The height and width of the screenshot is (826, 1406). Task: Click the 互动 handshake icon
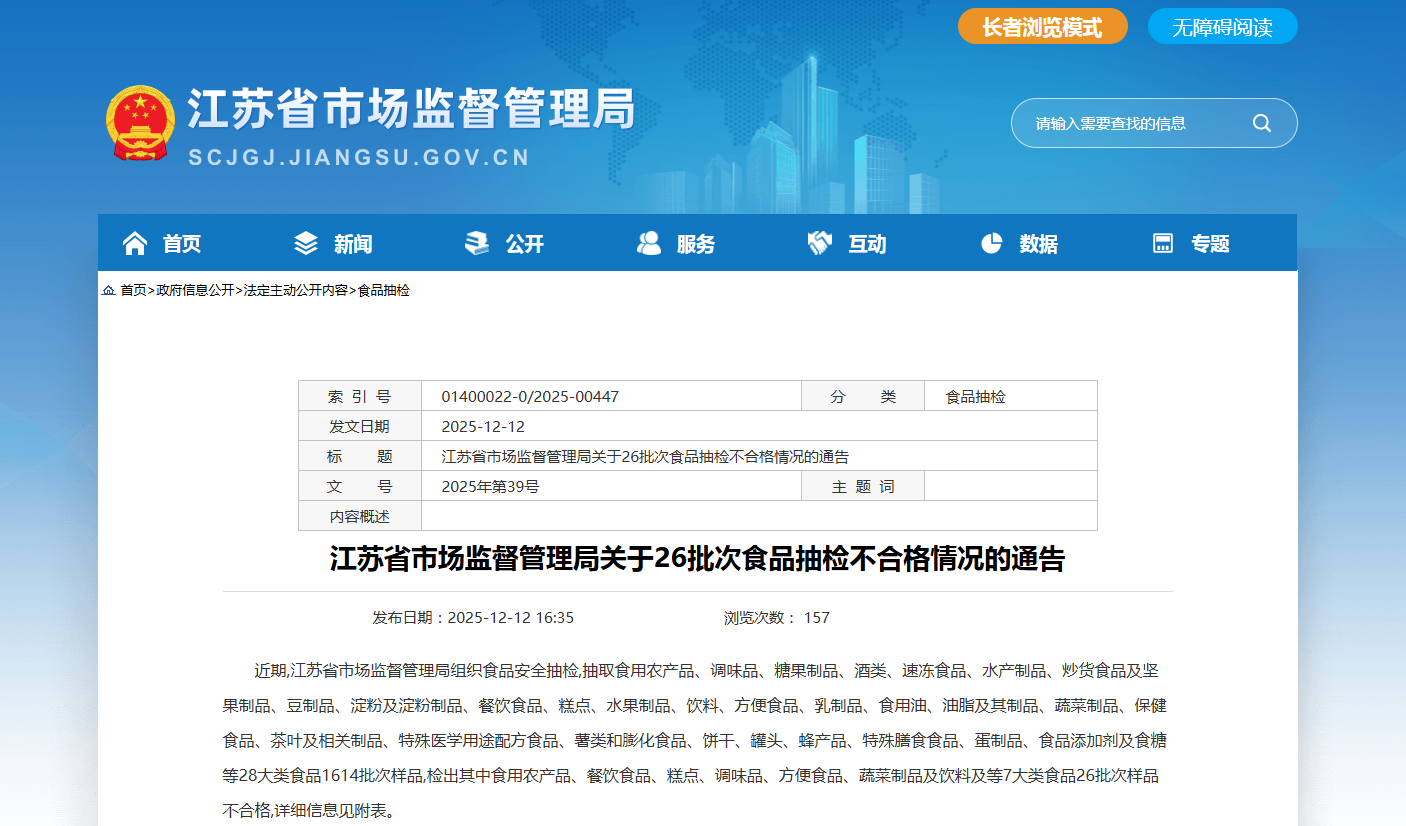(820, 243)
